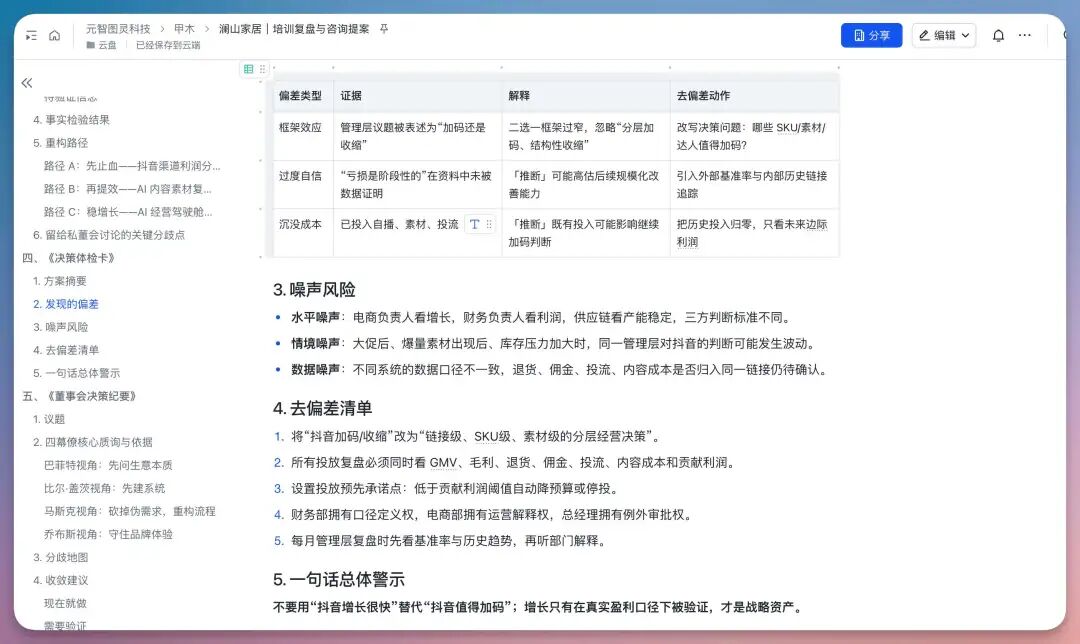Jump to outline 4. 收敛建议
Image resolution: width=1080 pixels, height=644 pixels.
coord(60,580)
